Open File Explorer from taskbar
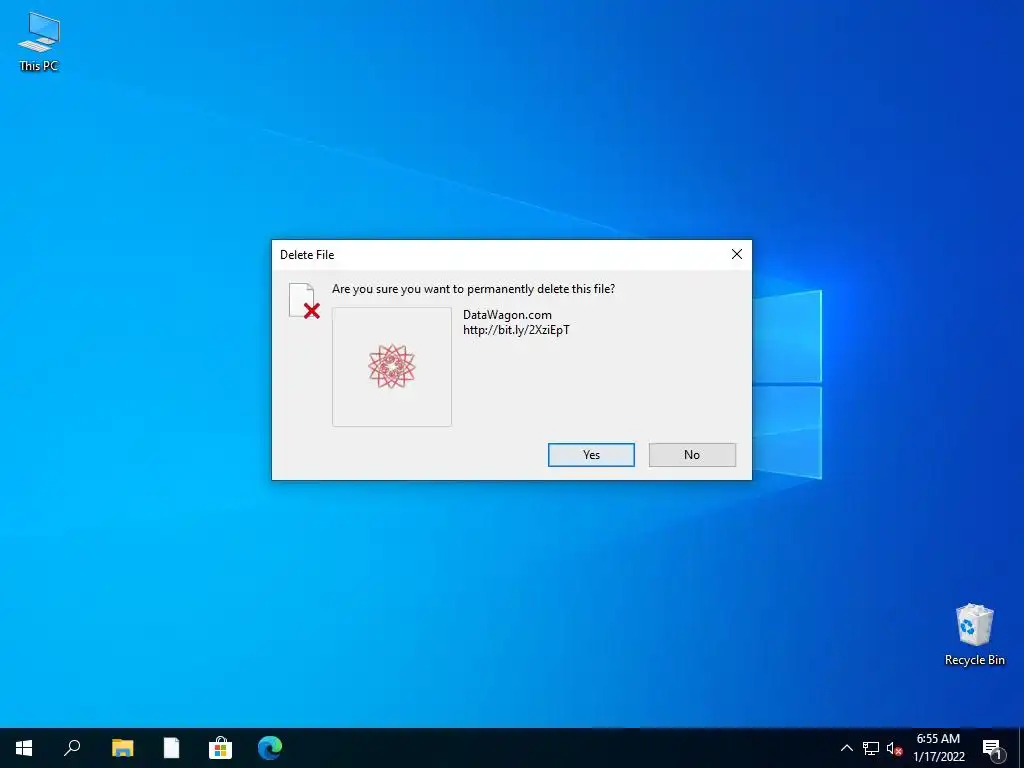This screenshot has height=768, width=1024. tap(122, 748)
